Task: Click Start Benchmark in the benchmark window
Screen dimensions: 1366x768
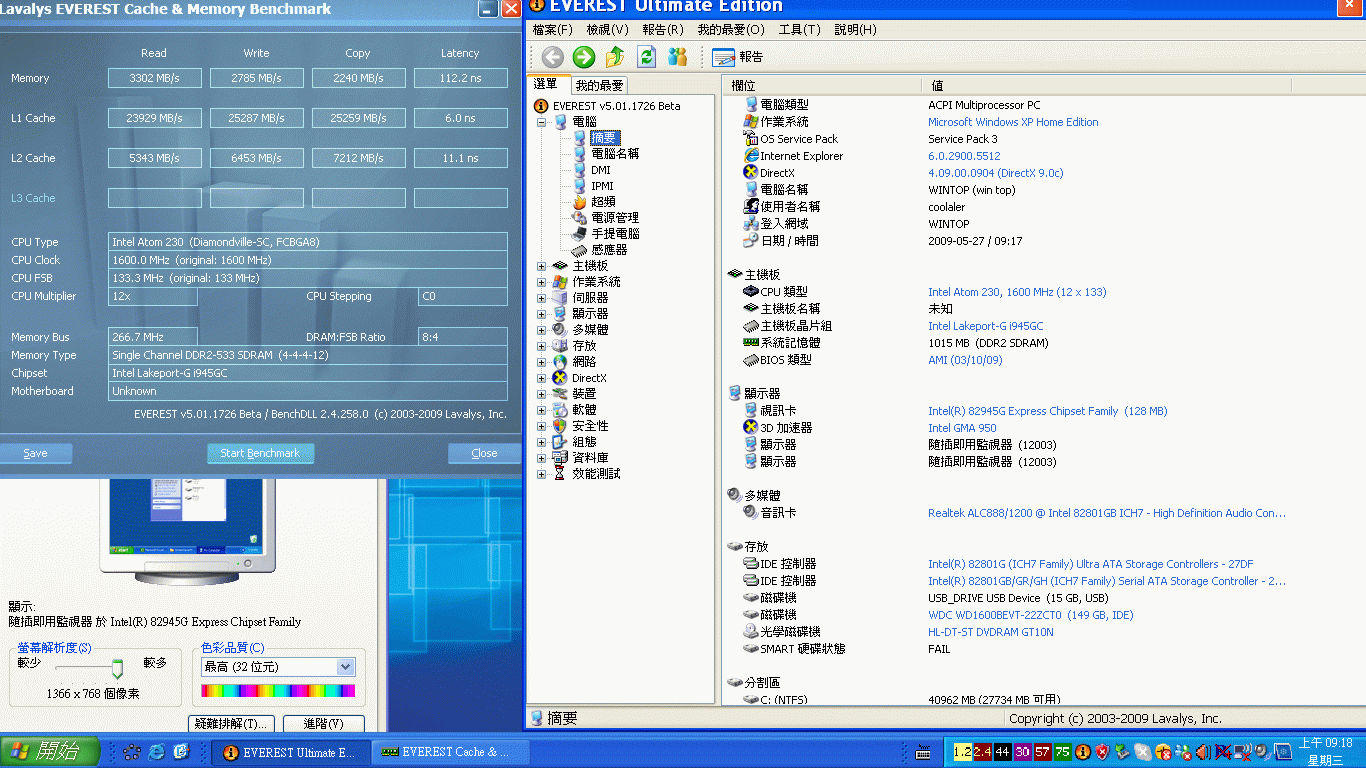Action: point(260,453)
